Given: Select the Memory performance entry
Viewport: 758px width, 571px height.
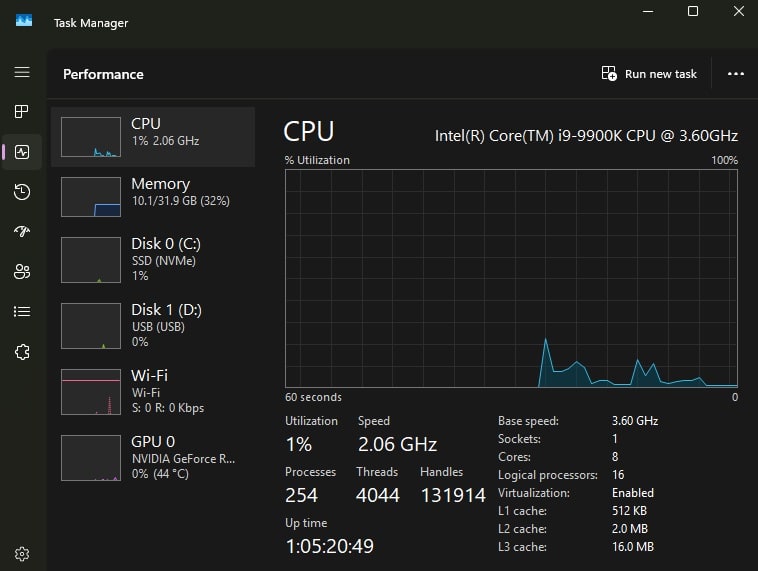Looking at the screenshot, I should coord(153,197).
